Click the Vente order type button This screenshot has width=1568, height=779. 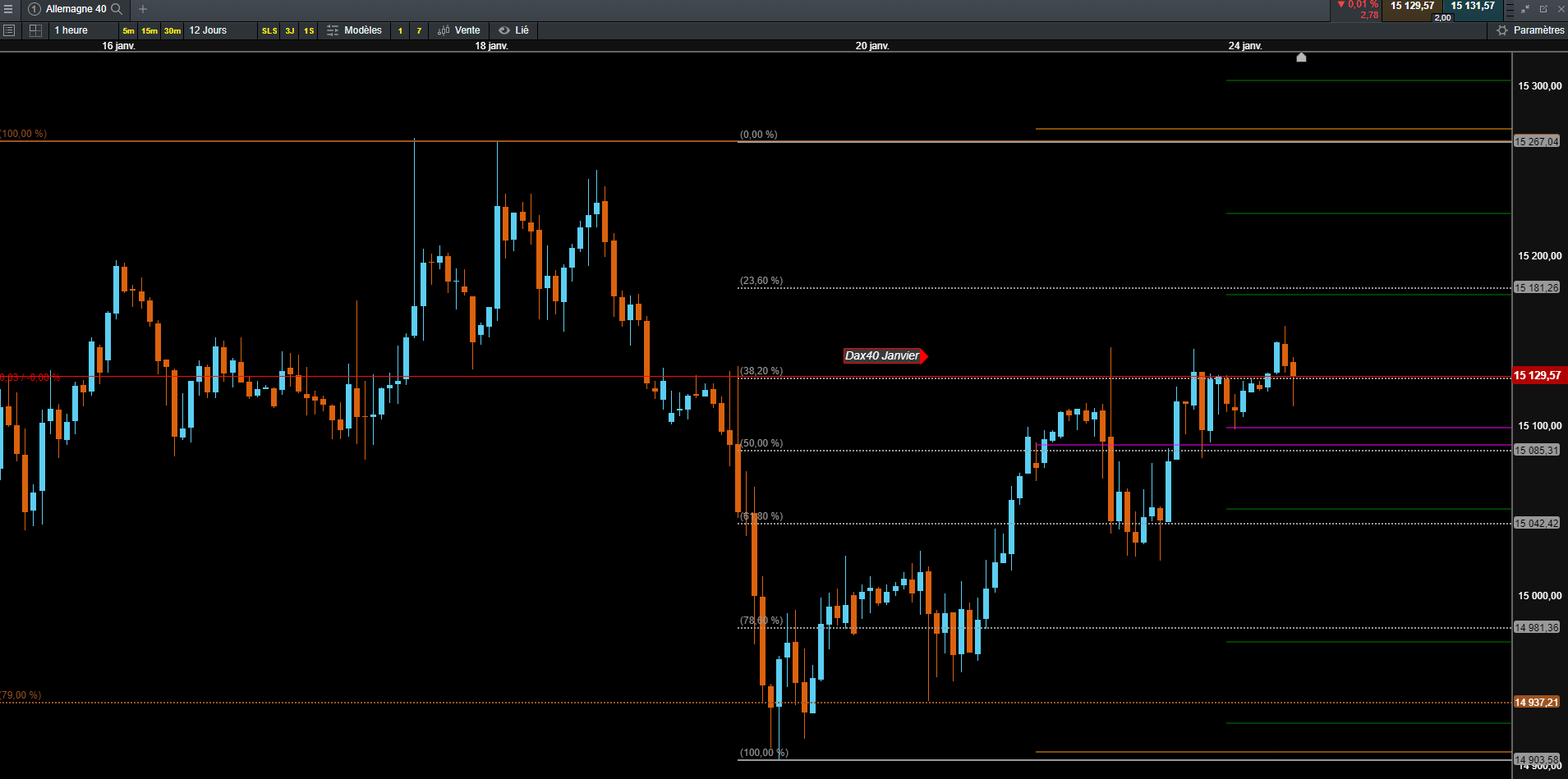[x=459, y=30]
